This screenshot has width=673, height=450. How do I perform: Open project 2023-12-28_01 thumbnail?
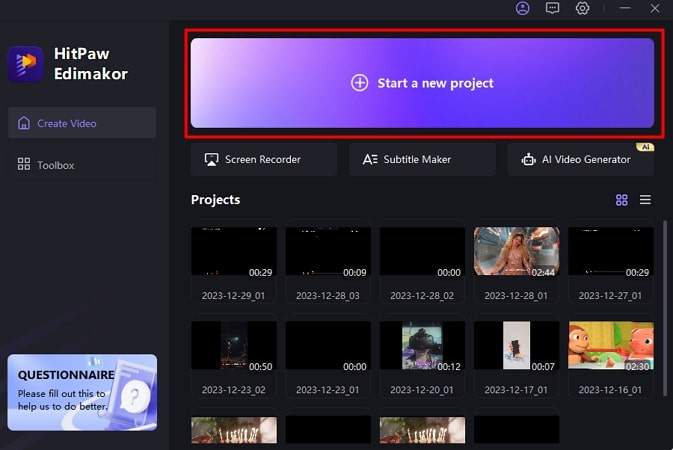516,251
